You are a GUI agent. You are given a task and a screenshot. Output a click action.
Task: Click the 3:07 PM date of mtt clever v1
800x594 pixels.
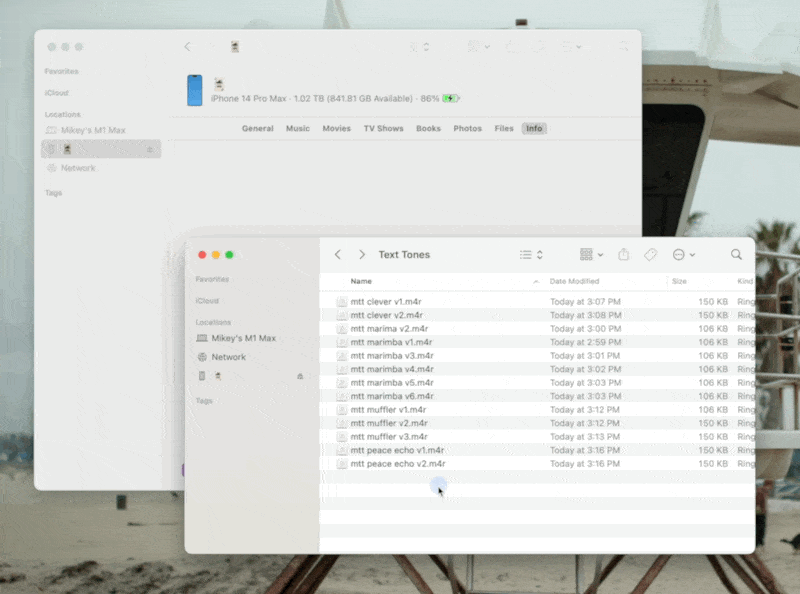tap(585, 302)
